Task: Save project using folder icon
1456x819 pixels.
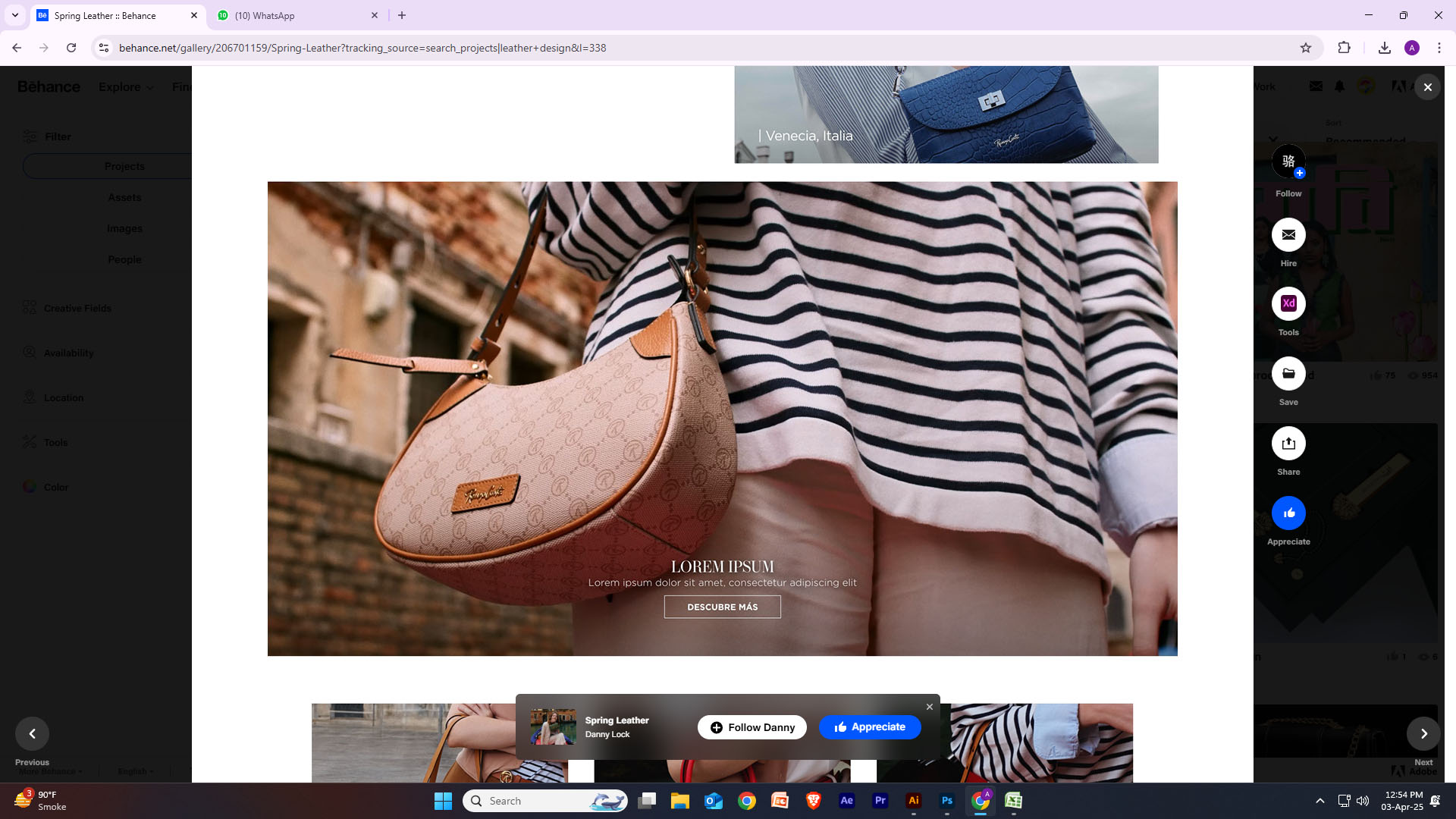Action: tap(1288, 374)
